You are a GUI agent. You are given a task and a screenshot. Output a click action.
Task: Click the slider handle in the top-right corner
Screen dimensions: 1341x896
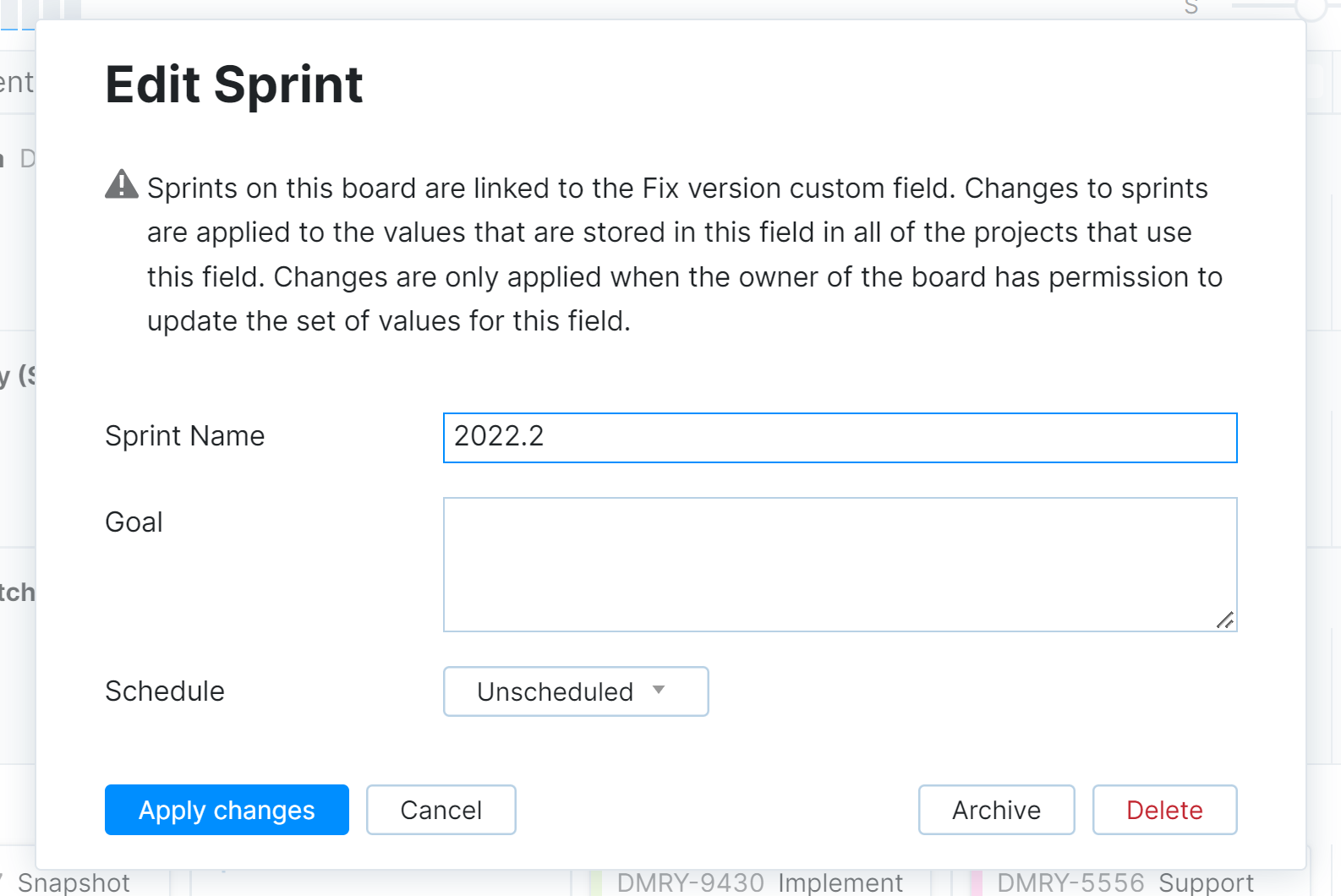(1311, 7)
